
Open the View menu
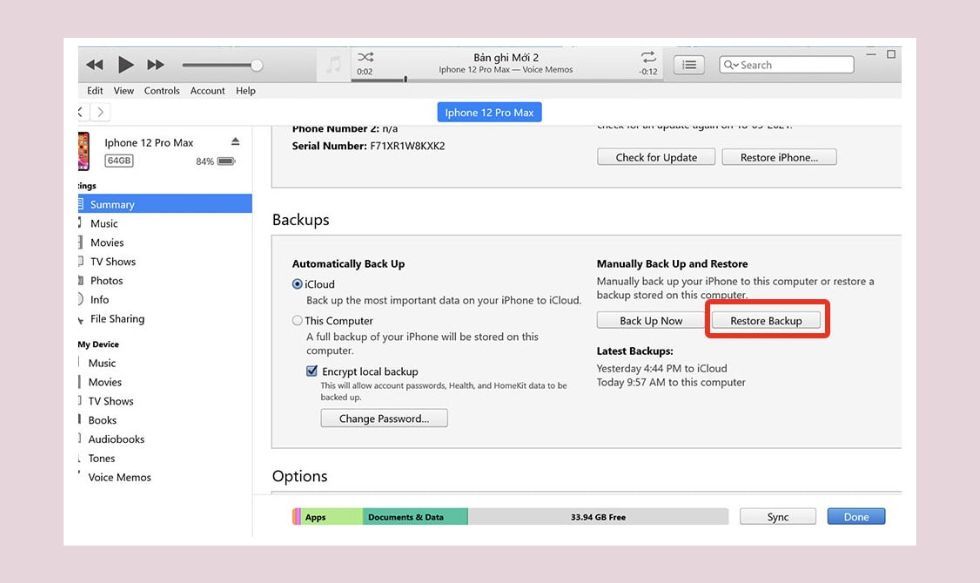tap(124, 91)
